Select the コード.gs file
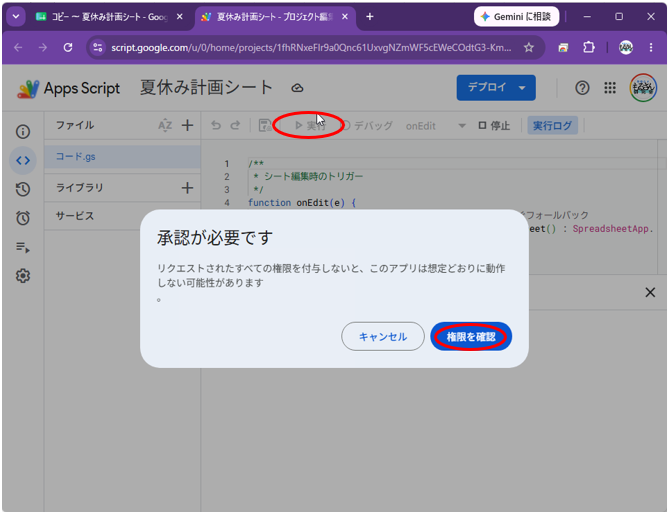The width and height of the screenshot is (668, 513). 122,156
